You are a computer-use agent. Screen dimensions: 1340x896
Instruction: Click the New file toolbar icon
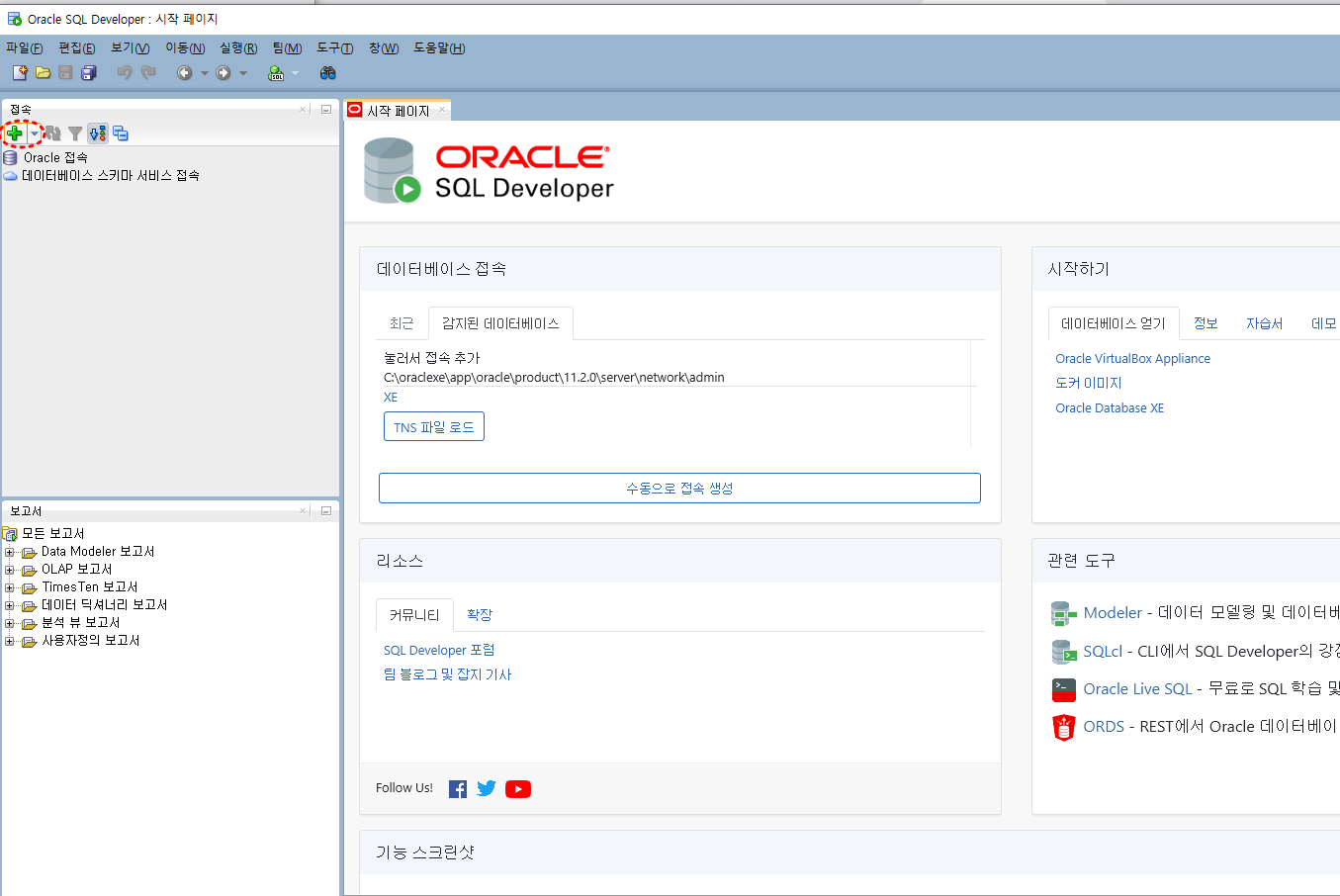coord(20,72)
